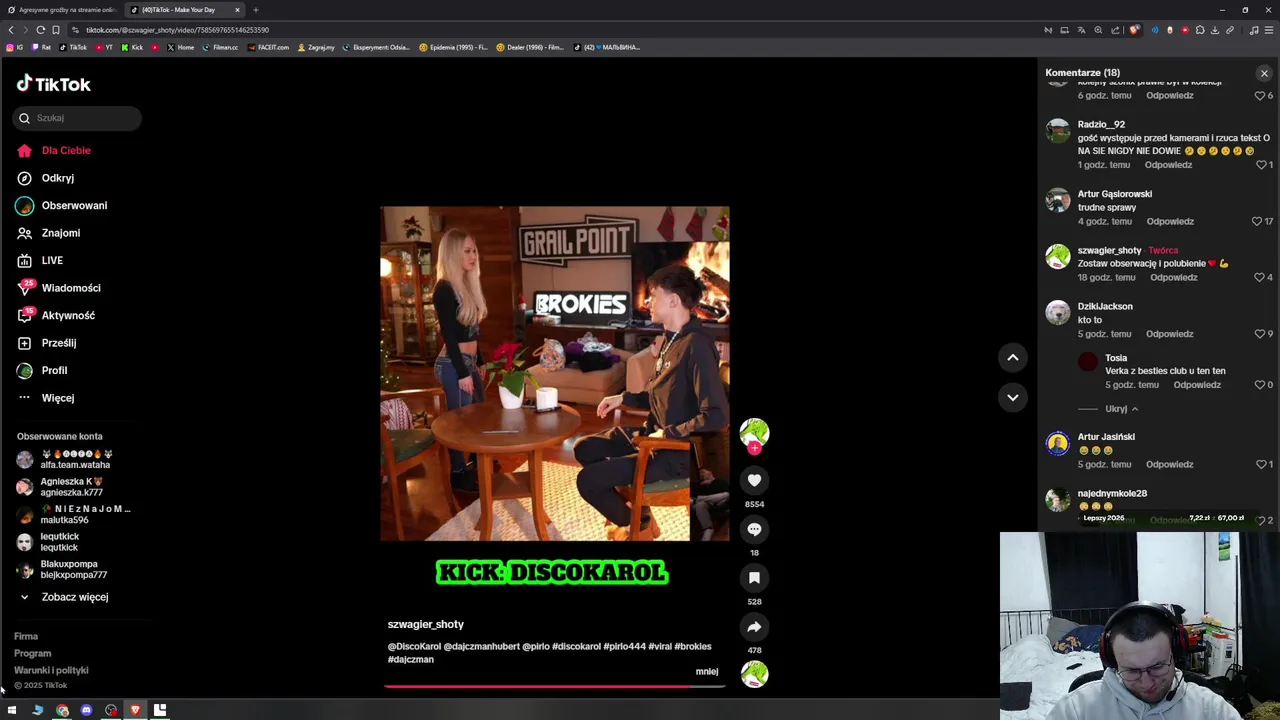
Task: Switch to the Agresywne groźby browser tab
Action: (62, 10)
